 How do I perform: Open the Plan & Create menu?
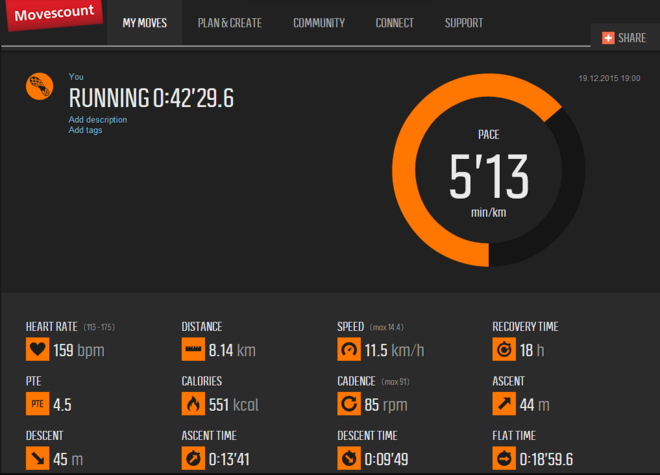pos(232,23)
